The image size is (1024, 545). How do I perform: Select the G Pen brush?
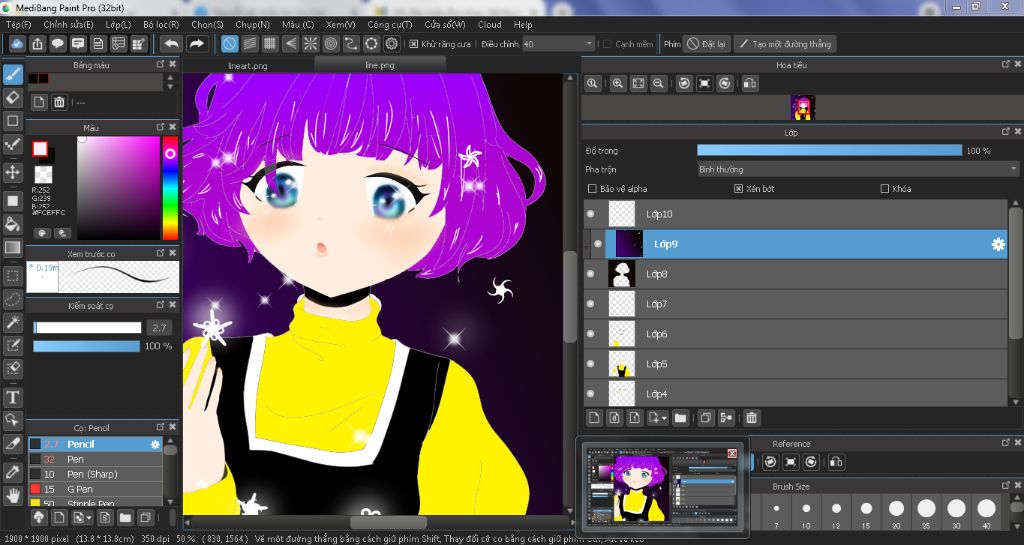(95, 489)
